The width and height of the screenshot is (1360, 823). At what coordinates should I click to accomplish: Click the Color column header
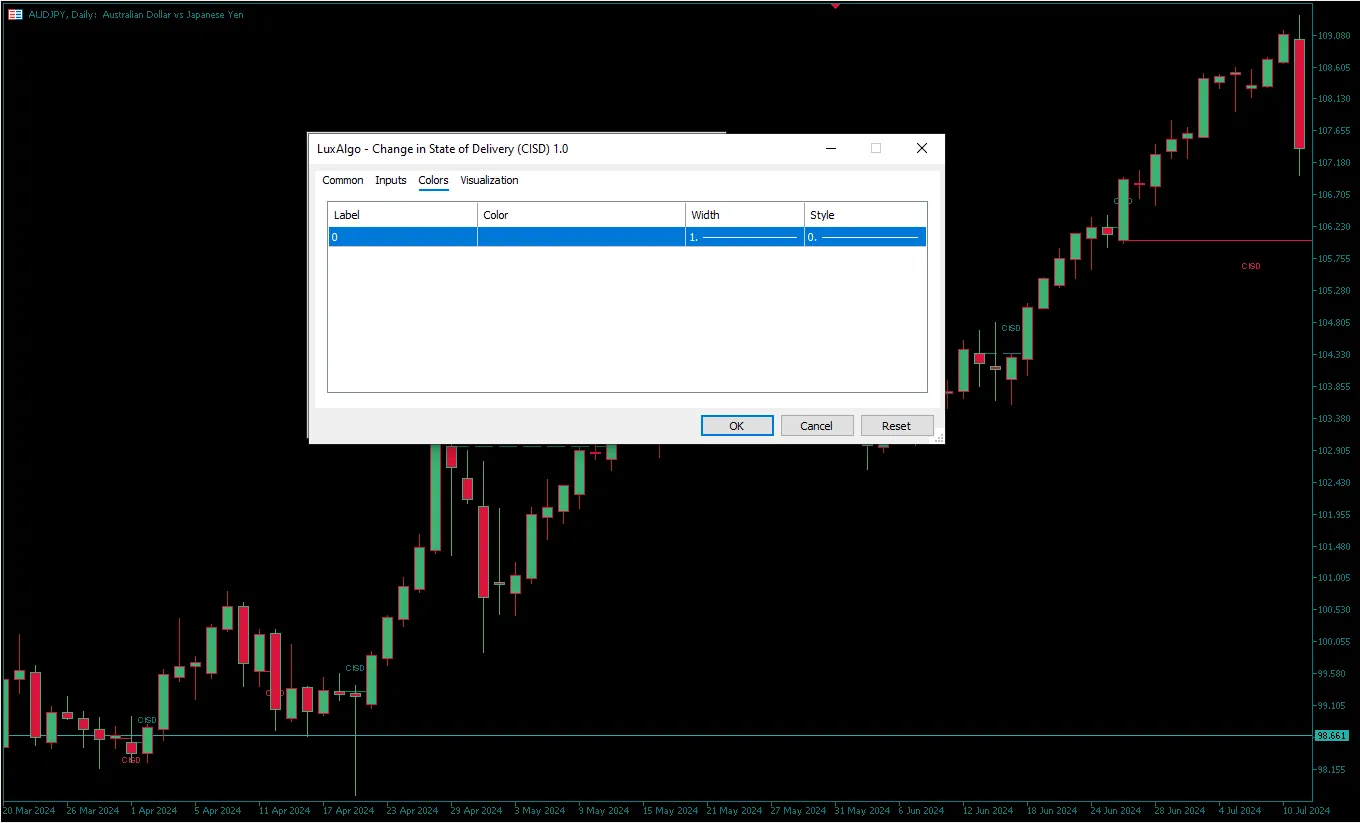[581, 215]
